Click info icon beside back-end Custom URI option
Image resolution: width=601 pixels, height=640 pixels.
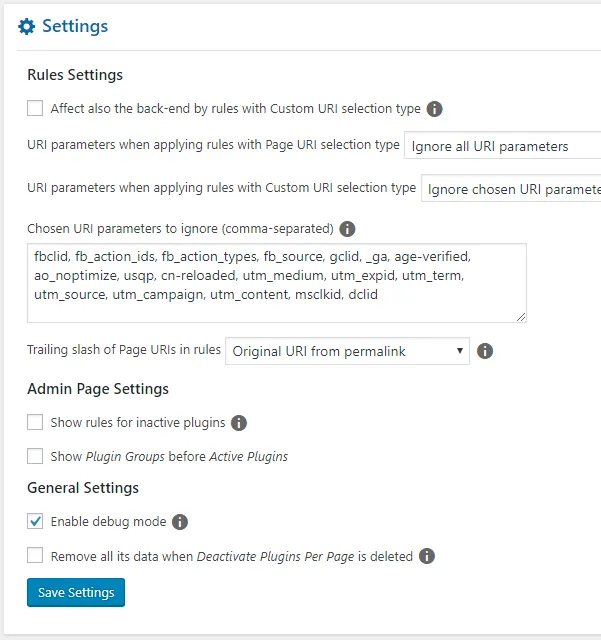(435, 109)
